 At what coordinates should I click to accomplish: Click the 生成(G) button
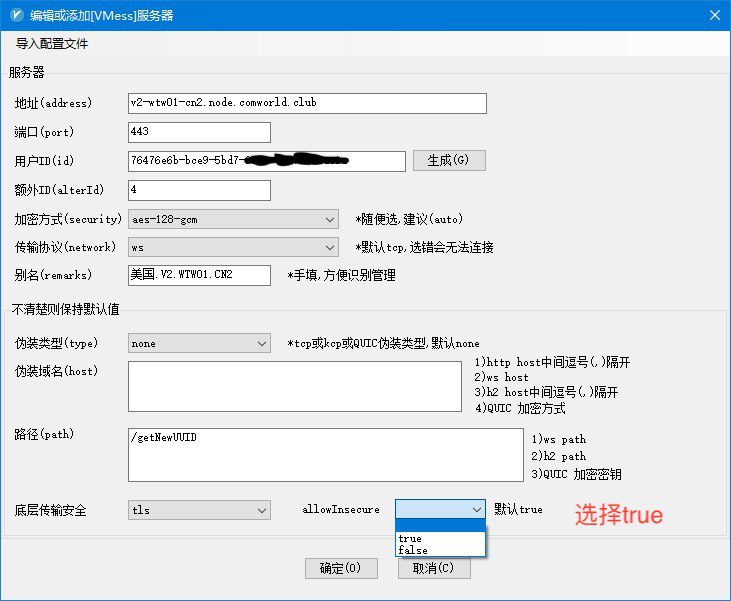[x=449, y=160]
